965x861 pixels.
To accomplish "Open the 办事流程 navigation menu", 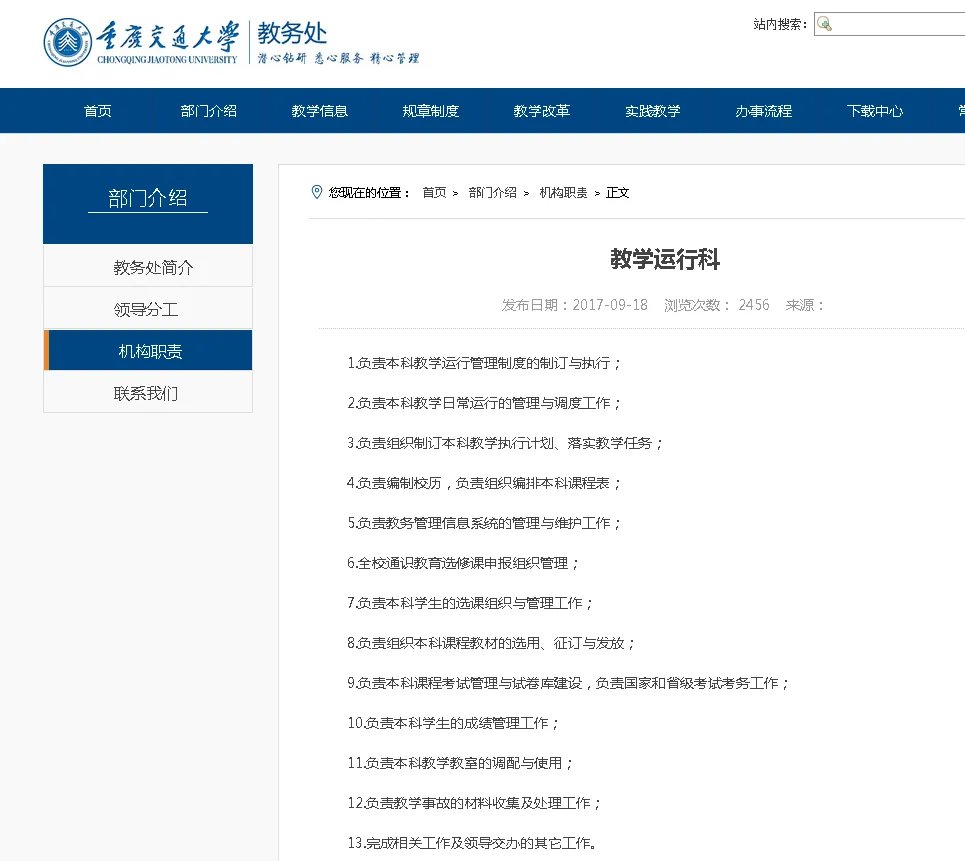I will pyautogui.click(x=763, y=111).
